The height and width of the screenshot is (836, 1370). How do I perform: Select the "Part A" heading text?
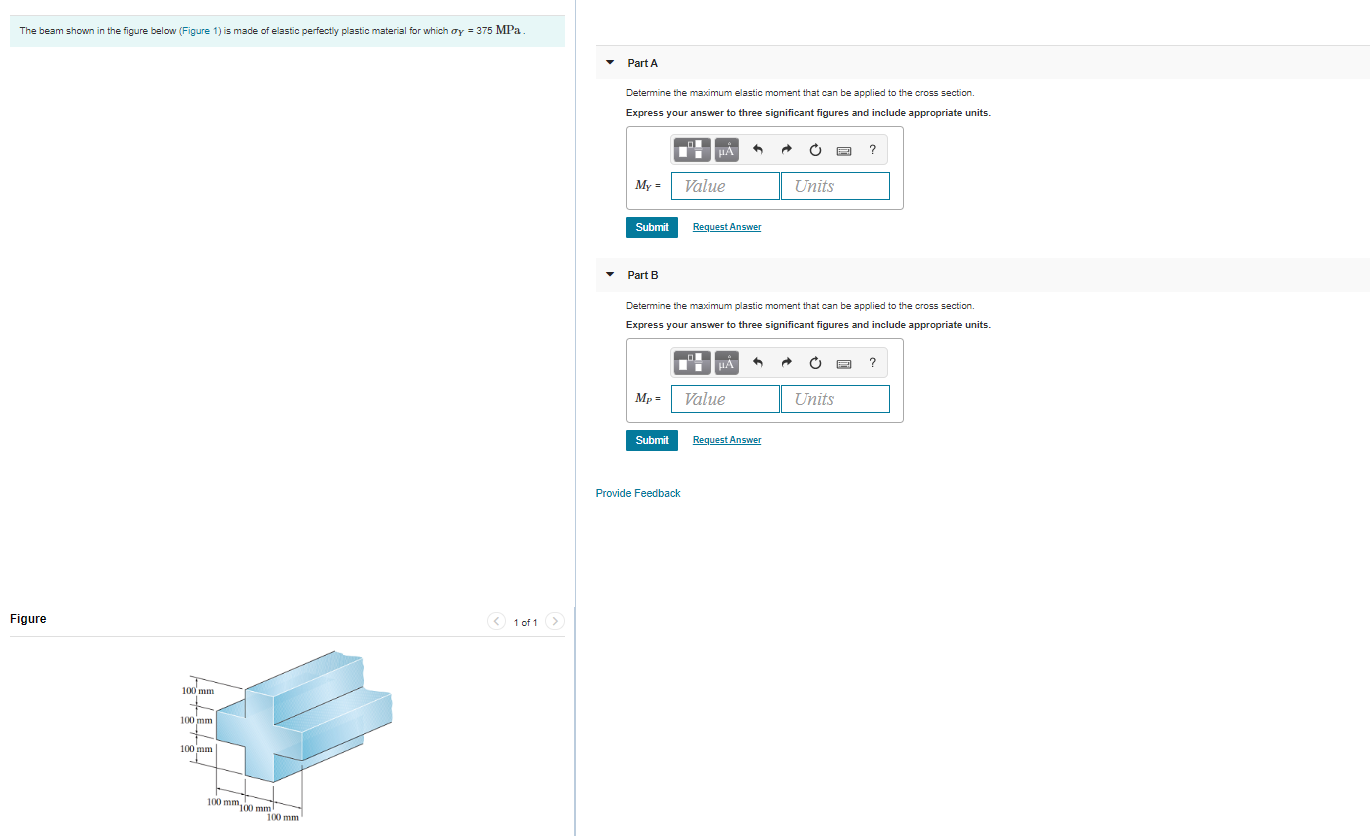pyautogui.click(x=643, y=63)
